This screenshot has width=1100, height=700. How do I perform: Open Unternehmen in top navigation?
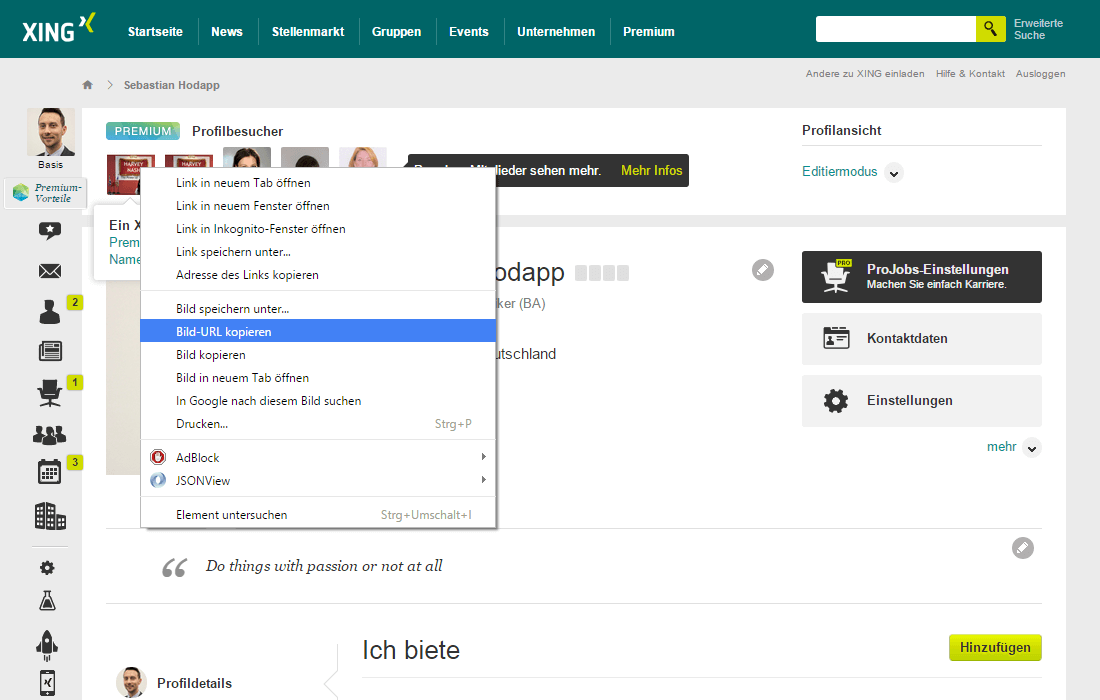[556, 32]
